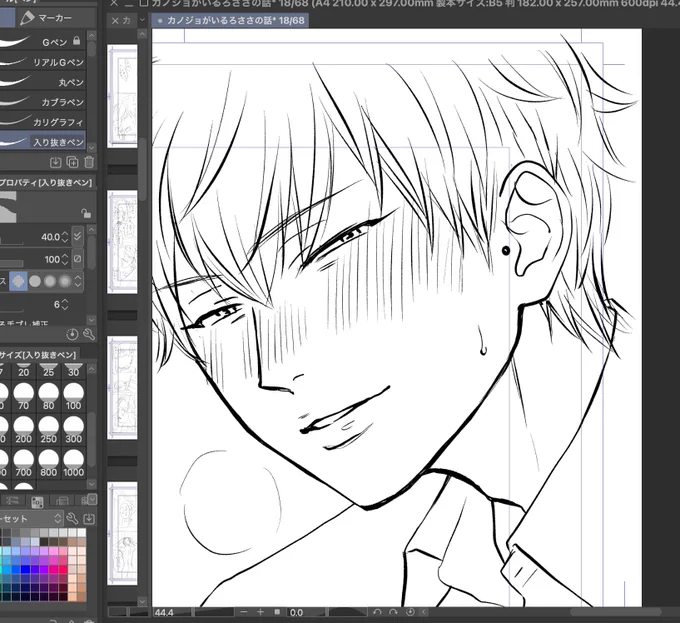Fit canvas to screen square icon
Image resolution: width=680 pixels, height=623 pixels.
coord(277,612)
